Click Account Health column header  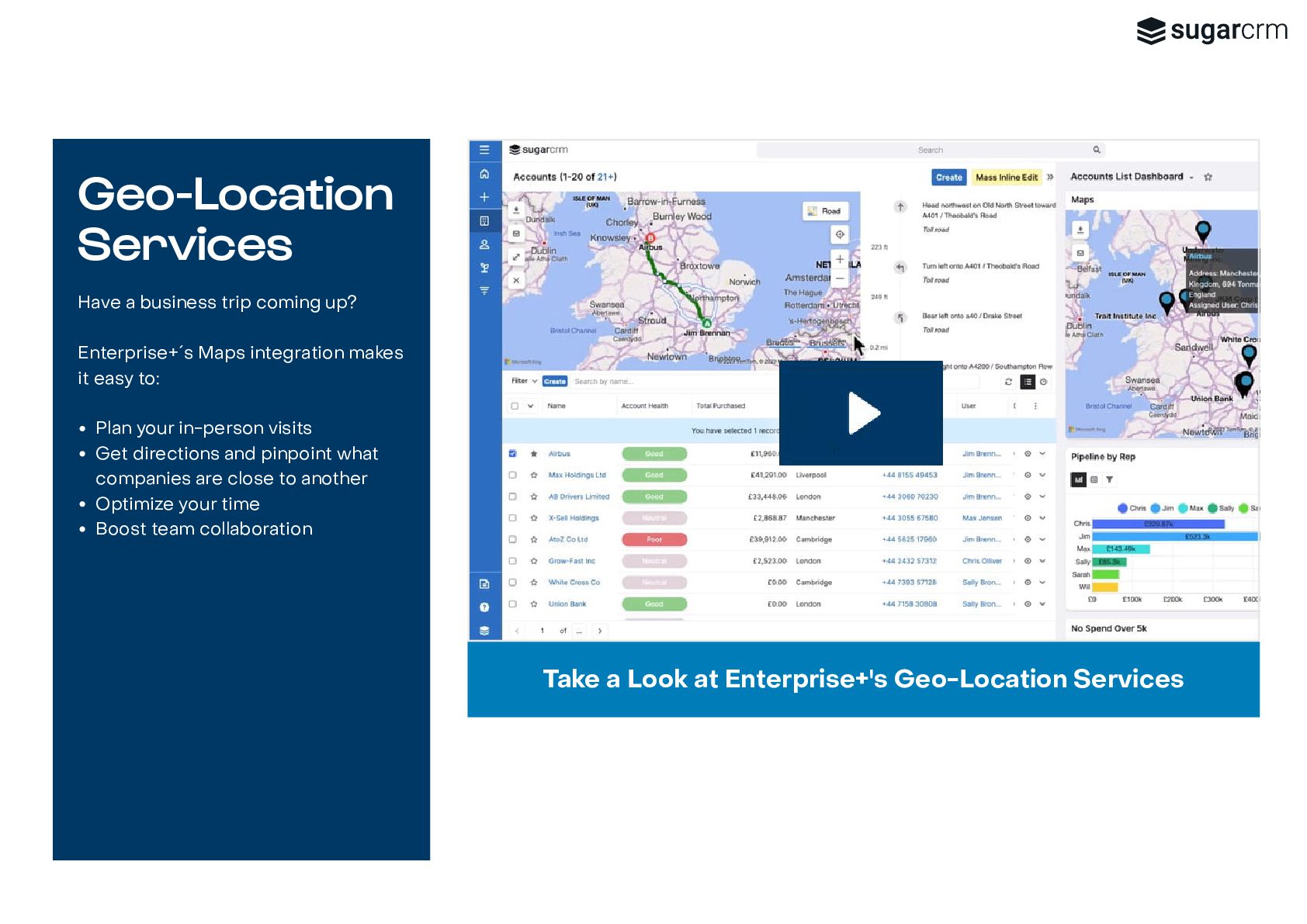point(644,406)
